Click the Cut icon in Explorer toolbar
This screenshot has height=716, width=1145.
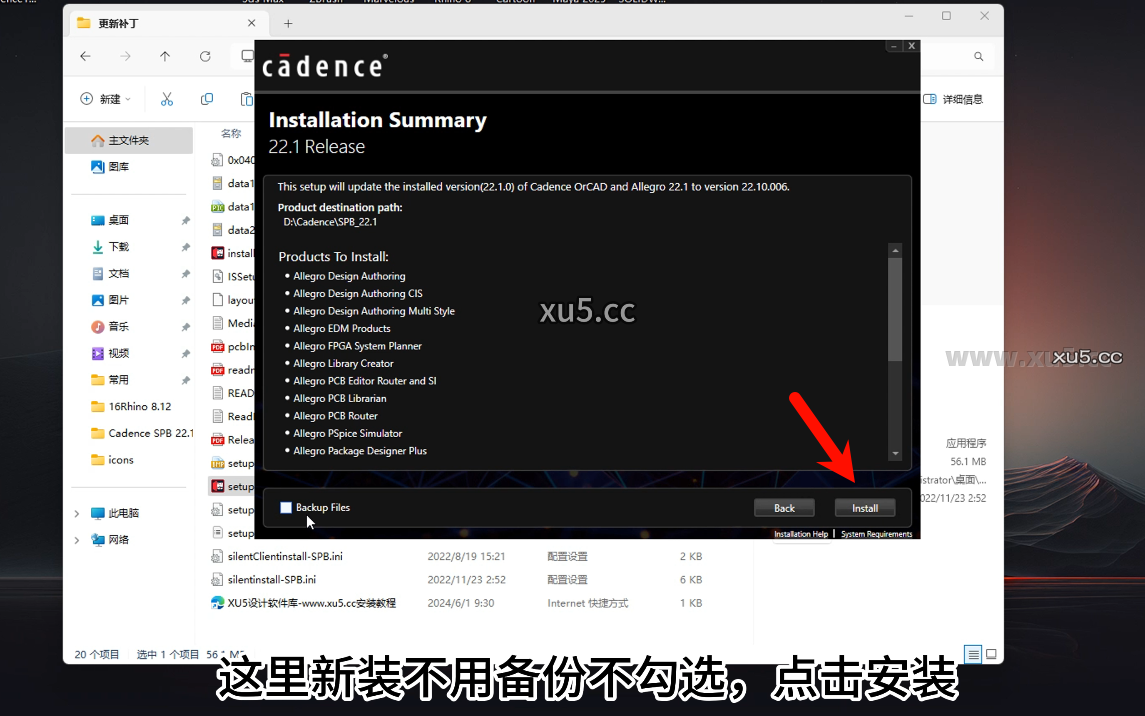click(x=166, y=99)
